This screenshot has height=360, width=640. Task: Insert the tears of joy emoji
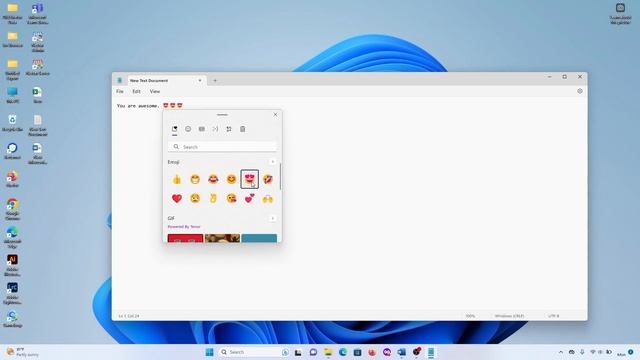point(213,179)
